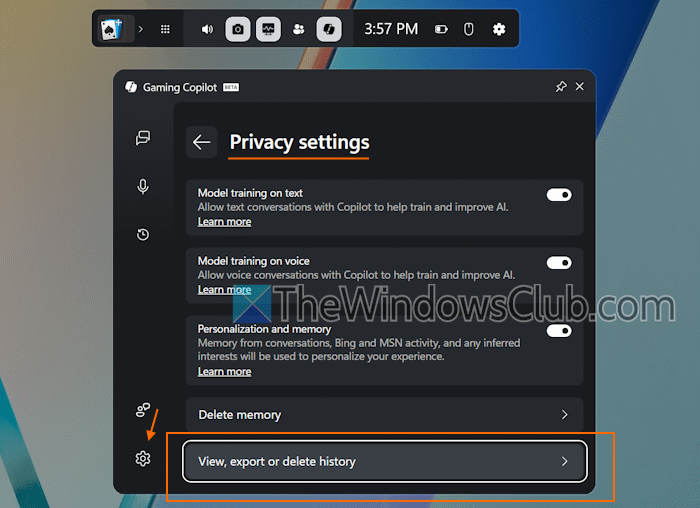The width and height of the screenshot is (700, 508).
Task: Select the microphone voice mode icon
Action: point(143,187)
